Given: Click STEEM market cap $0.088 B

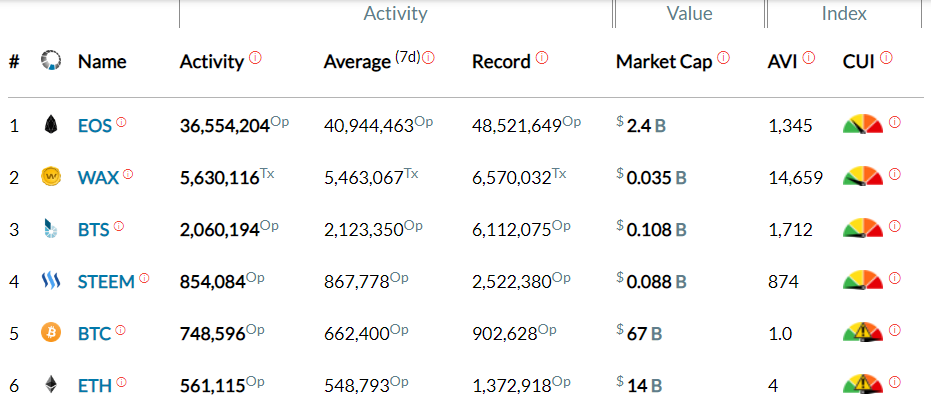Looking at the screenshot, I should [651, 282].
